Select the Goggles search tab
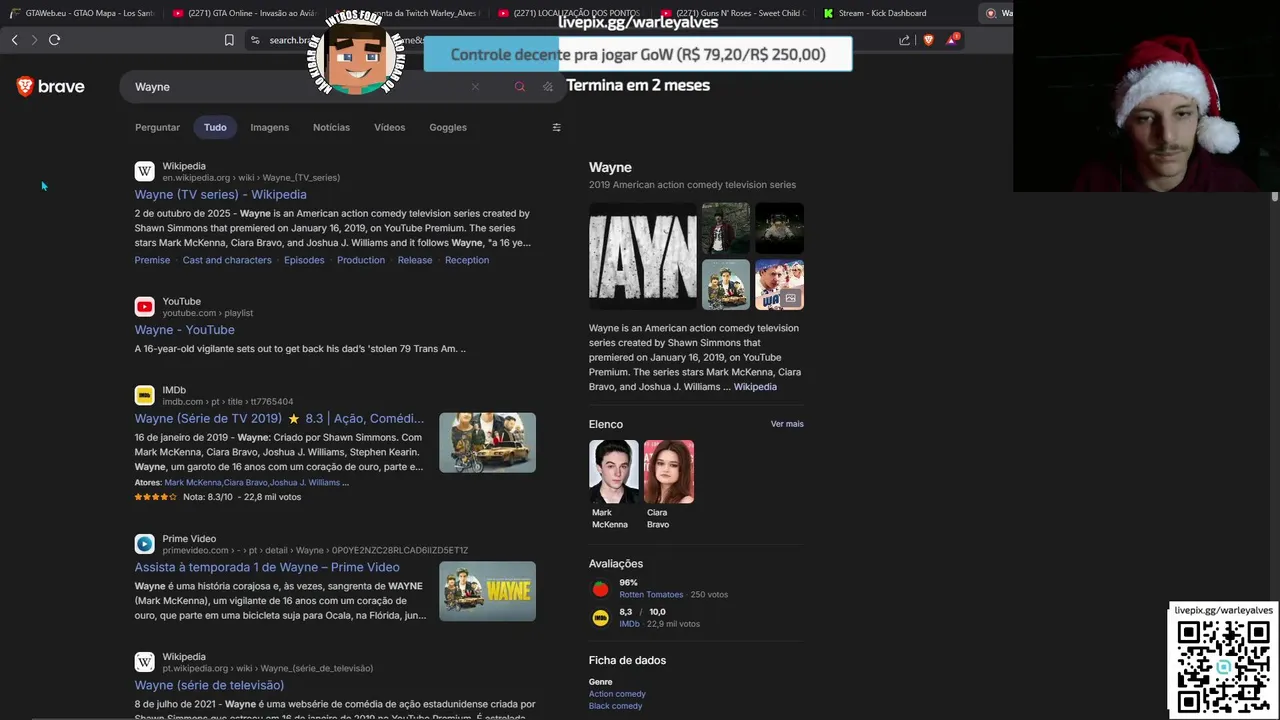The image size is (1280, 720). tap(448, 127)
